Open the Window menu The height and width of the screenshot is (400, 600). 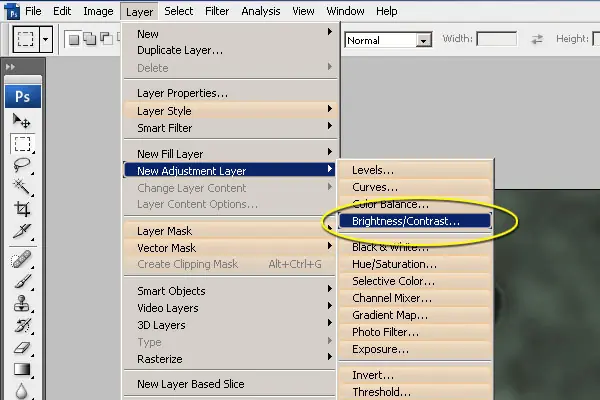point(345,11)
